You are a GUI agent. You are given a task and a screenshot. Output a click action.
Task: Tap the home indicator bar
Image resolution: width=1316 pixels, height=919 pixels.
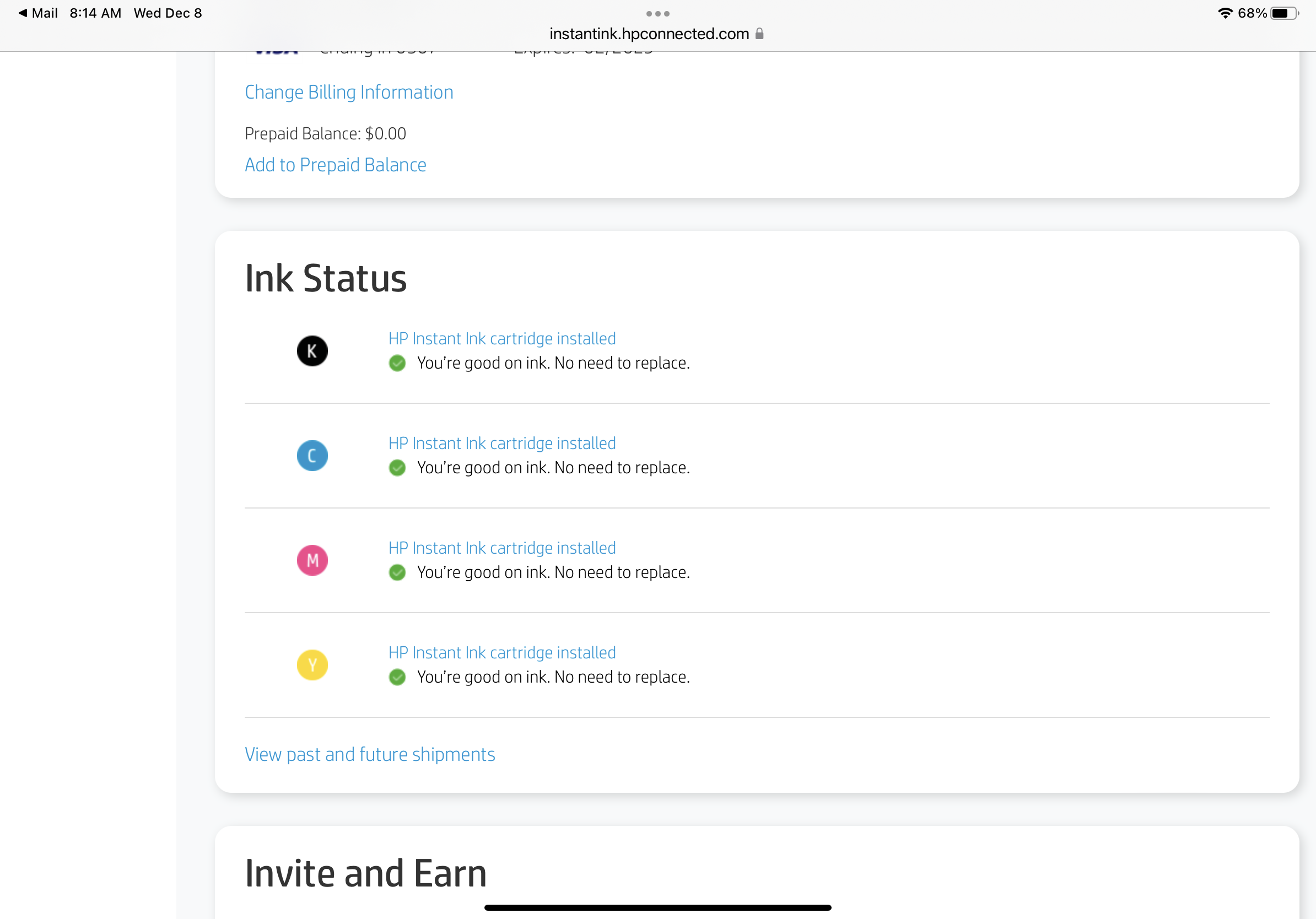pos(657,907)
